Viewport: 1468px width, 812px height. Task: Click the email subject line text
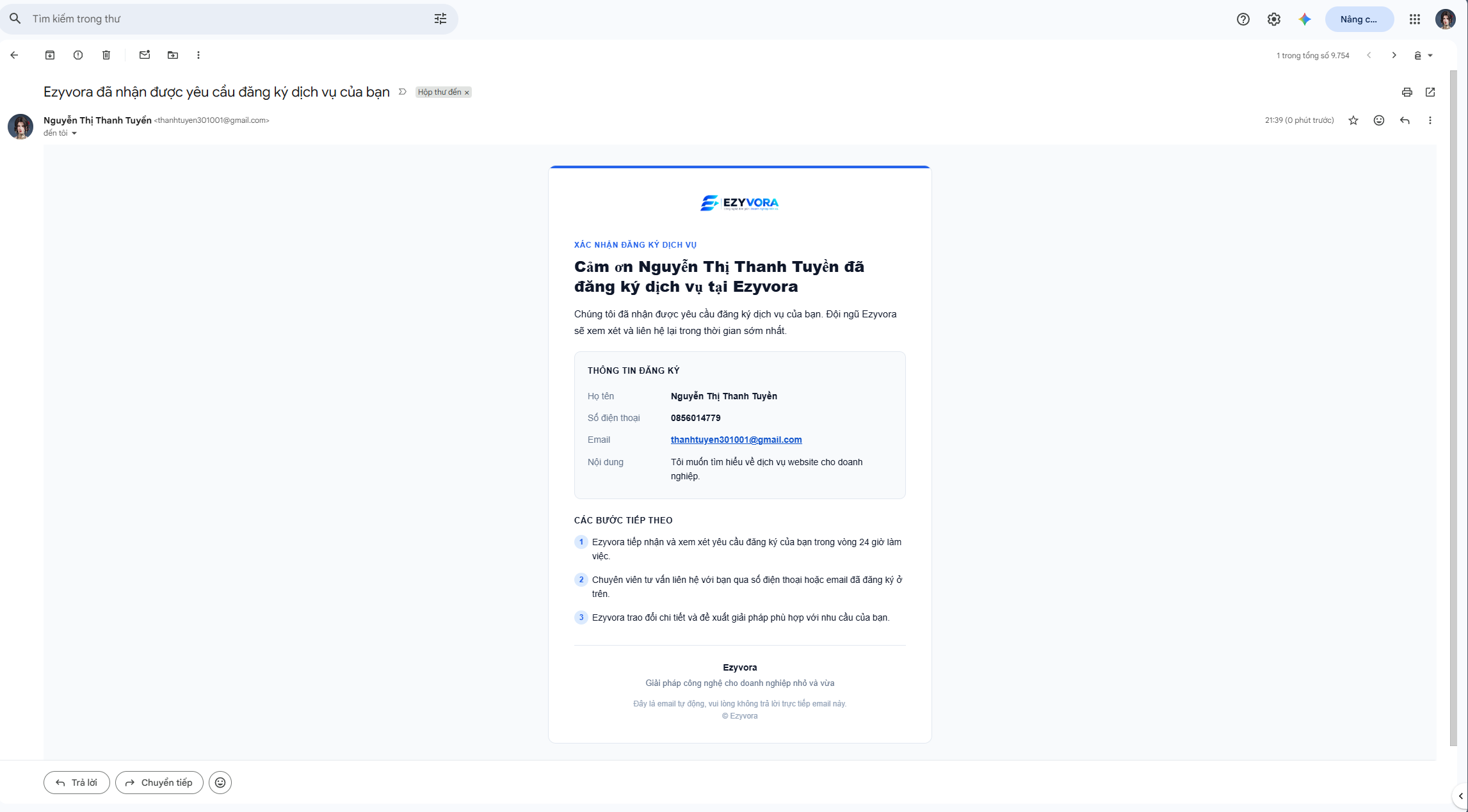coord(216,92)
